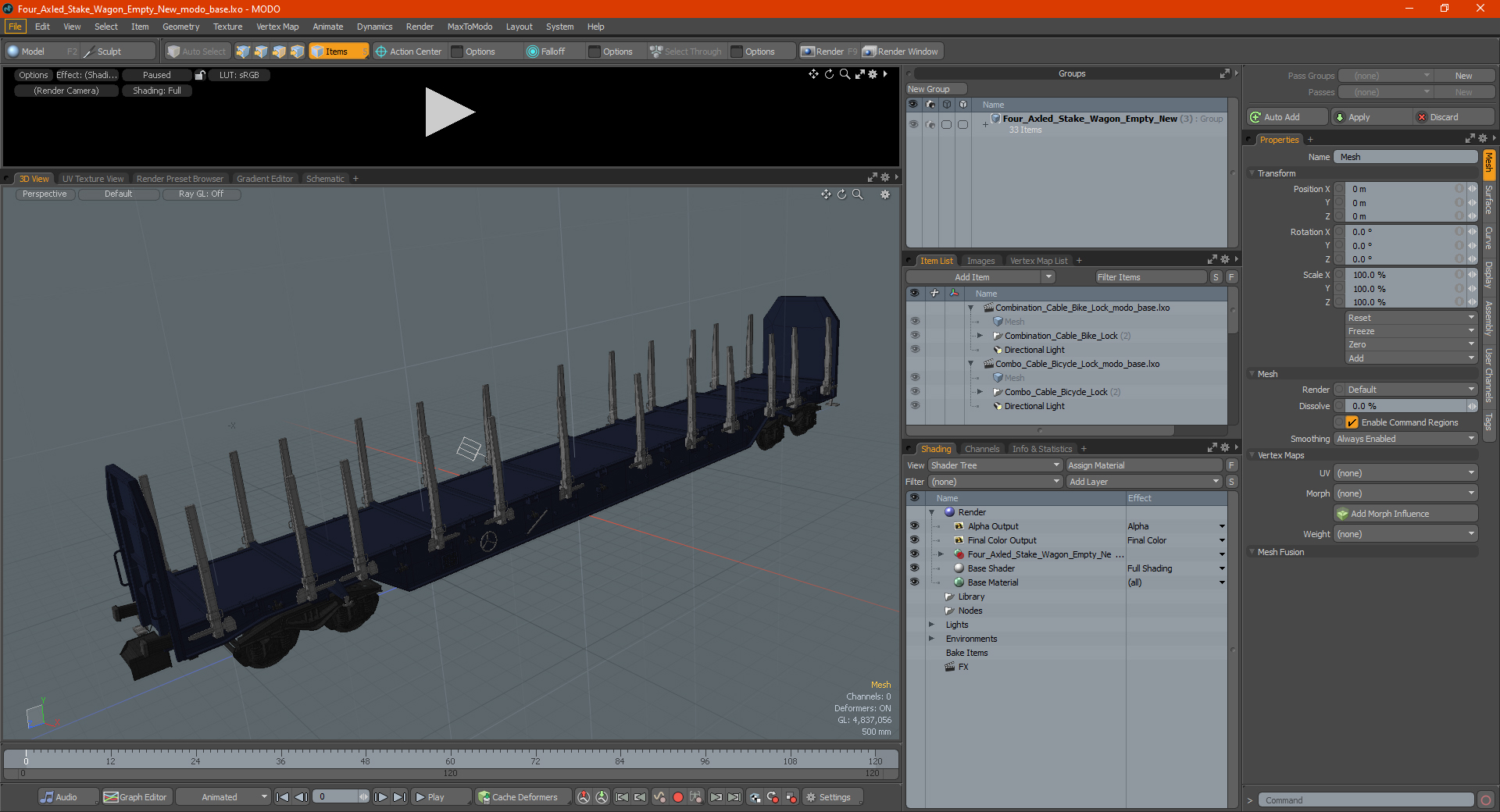1500x812 pixels.
Task: Click Add Morph Influence button
Action: (x=1405, y=514)
